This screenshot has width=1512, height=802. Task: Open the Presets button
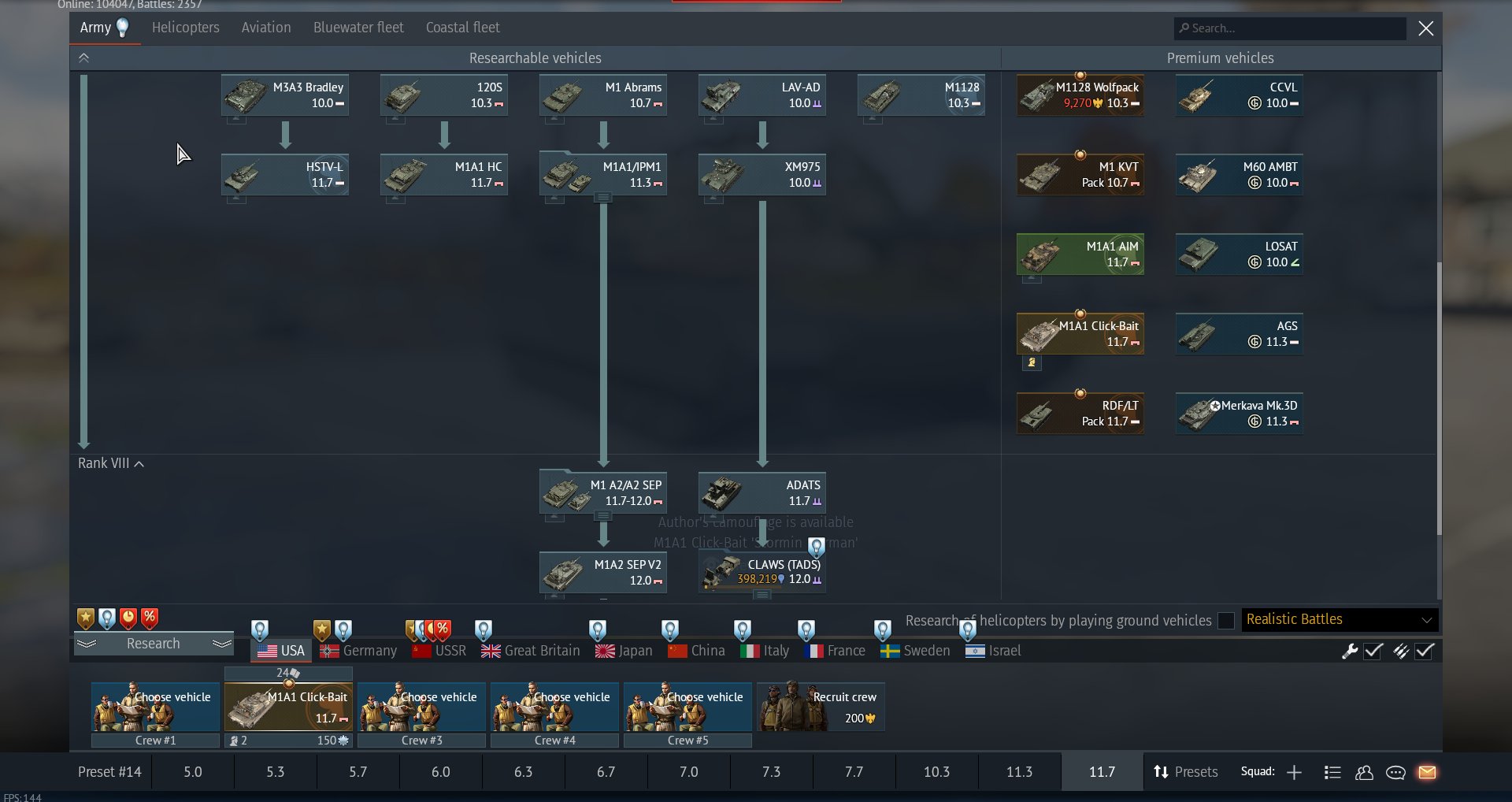pyautogui.click(x=1185, y=772)
